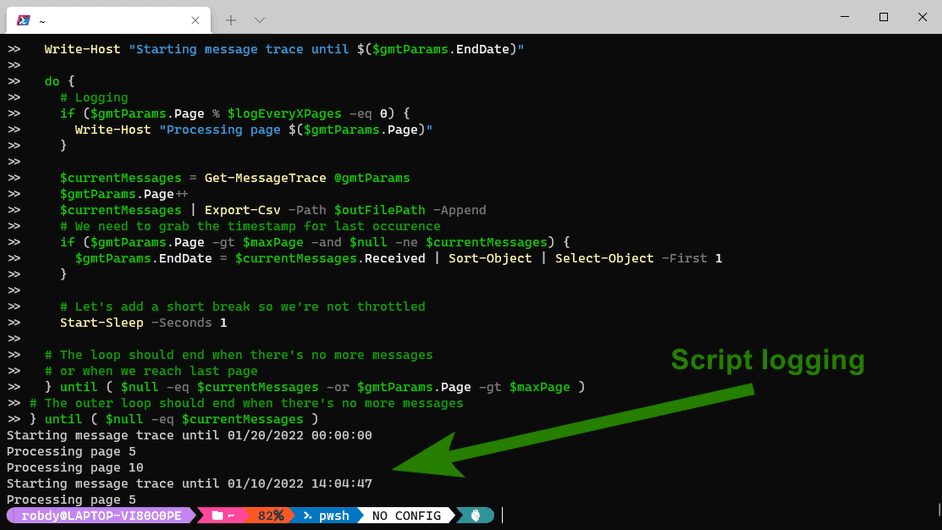Click the Get-MessageTrace @gmtParams line
Screen dimensions: 942x530
(x=235, y=178)
